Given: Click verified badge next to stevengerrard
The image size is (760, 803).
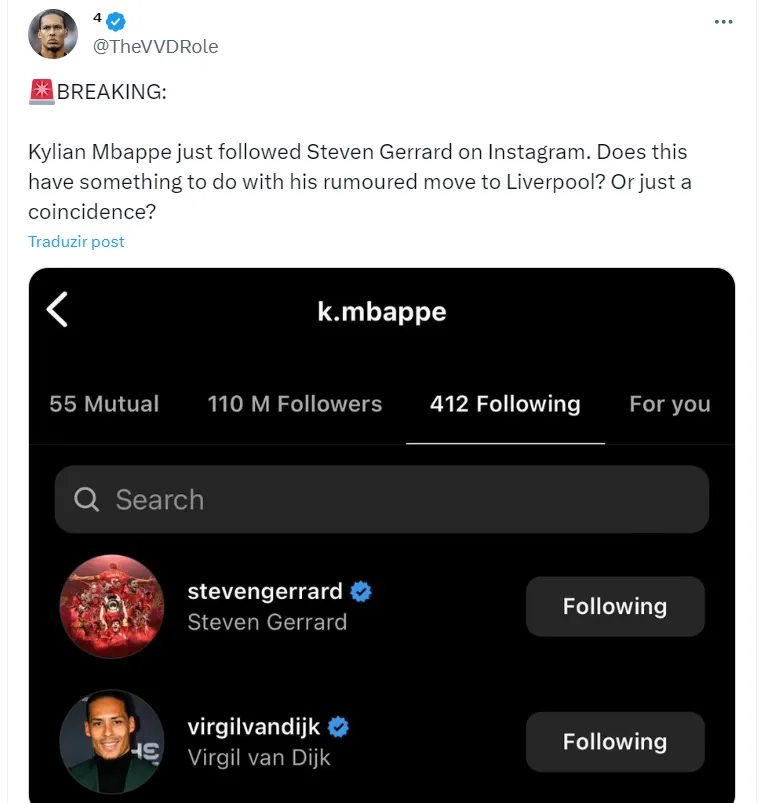Looking at the screenshot, I should click(361, 592).
